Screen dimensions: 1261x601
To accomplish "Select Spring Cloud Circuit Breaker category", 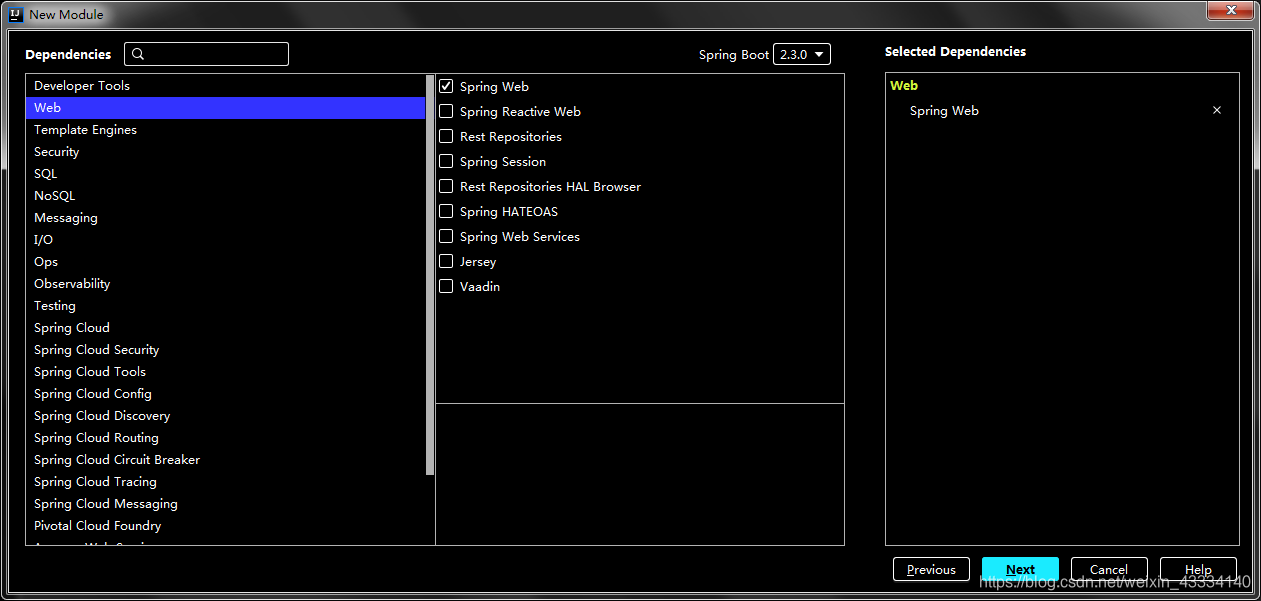I will tap(226, 460).
